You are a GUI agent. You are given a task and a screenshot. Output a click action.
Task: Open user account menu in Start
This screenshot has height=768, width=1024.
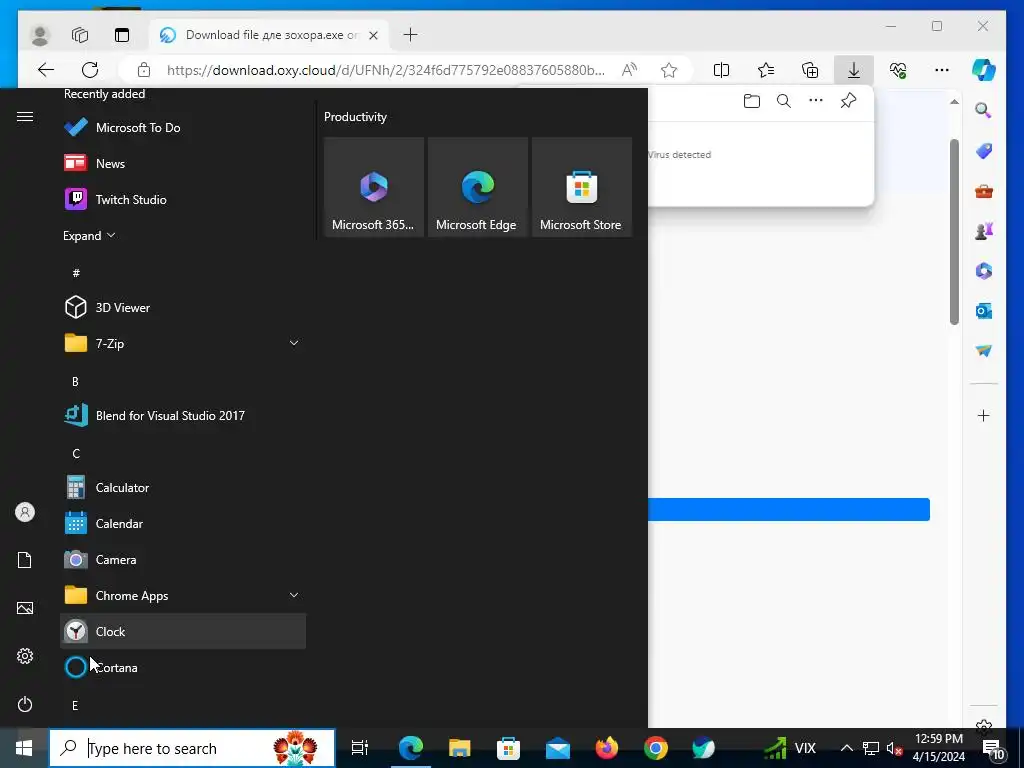tap(25, 512)
